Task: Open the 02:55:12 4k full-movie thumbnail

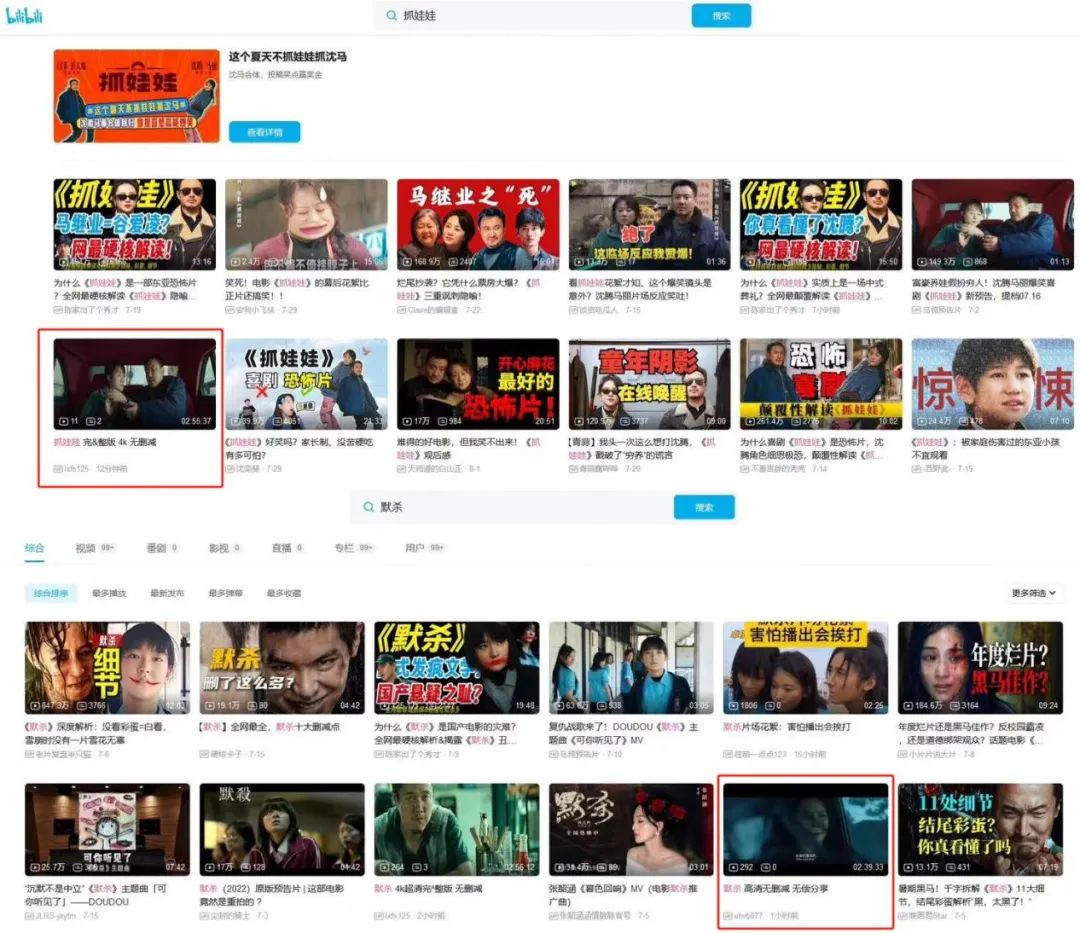Action: point(457,829)
